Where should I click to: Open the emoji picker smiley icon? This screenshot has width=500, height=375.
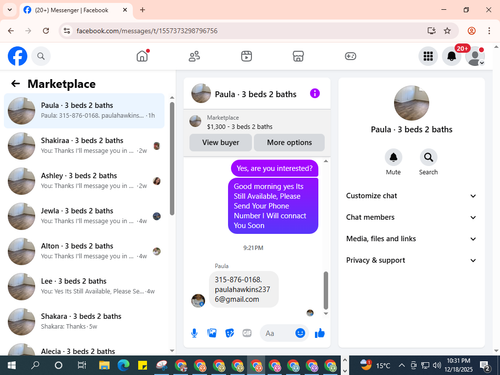[x=300, y=333]
